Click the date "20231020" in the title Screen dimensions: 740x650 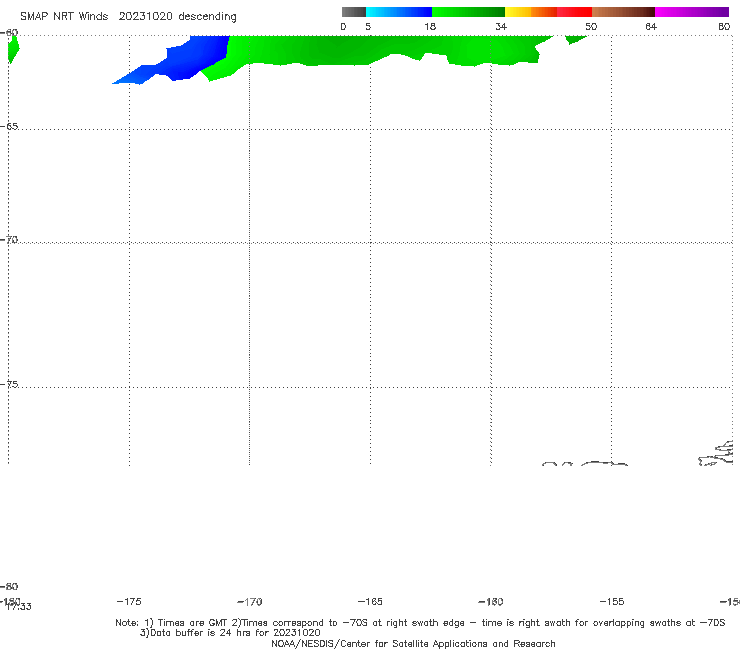pos(145,16)
